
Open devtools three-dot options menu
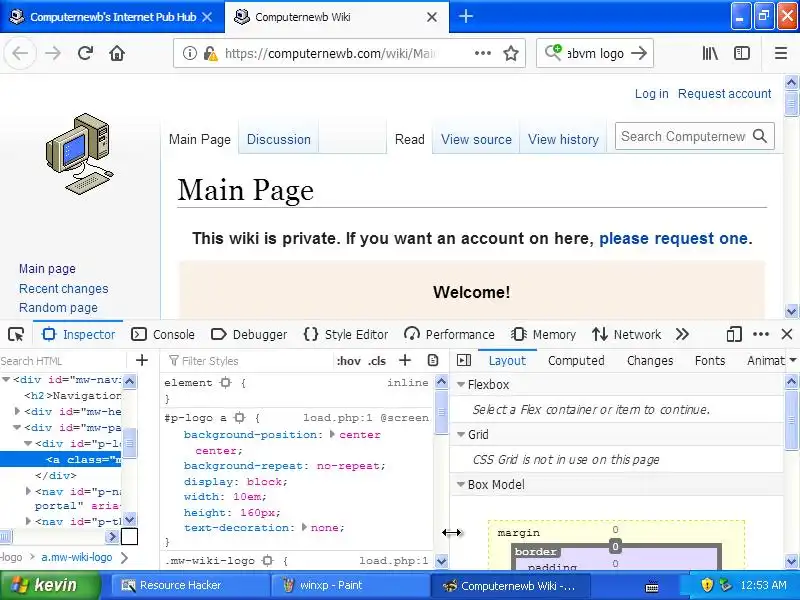click(761, 335)
